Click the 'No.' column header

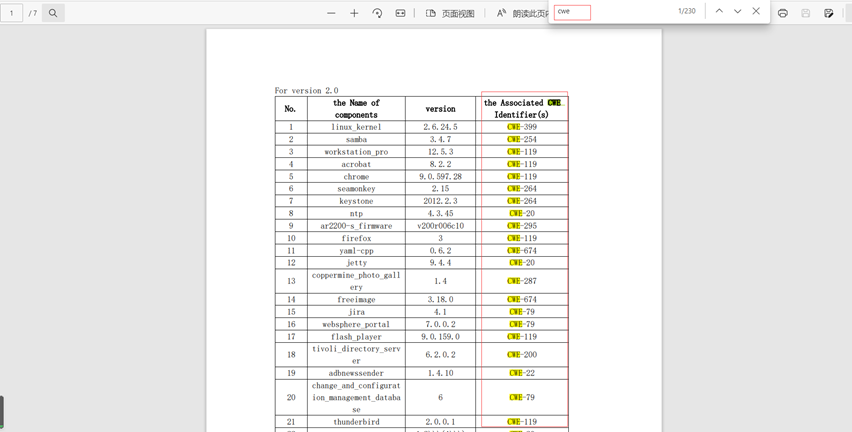coord(291,109)
